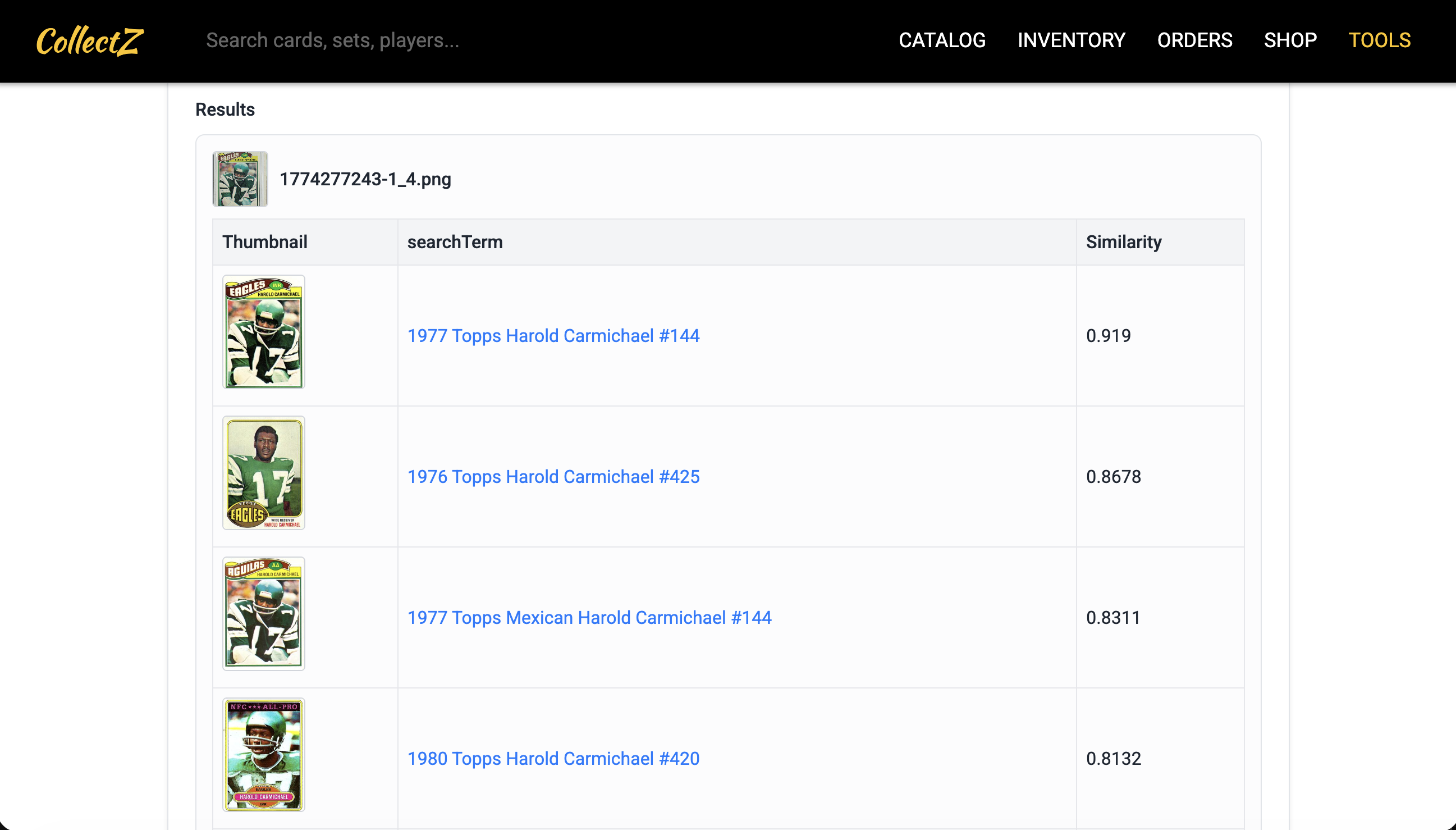This screenshot has width=1456, height=830.
Task: Open the 1980 Topps Harold Carmichael #420 link
Action: point(553,758)
